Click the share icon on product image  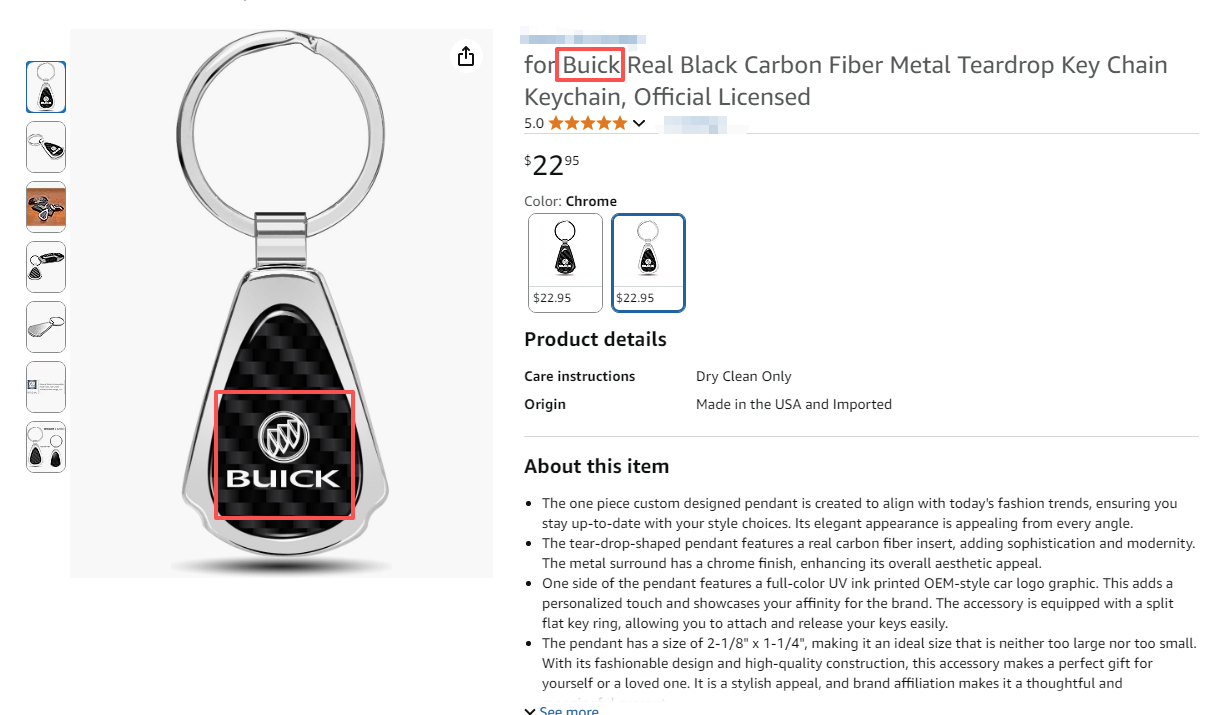point(465,56)
